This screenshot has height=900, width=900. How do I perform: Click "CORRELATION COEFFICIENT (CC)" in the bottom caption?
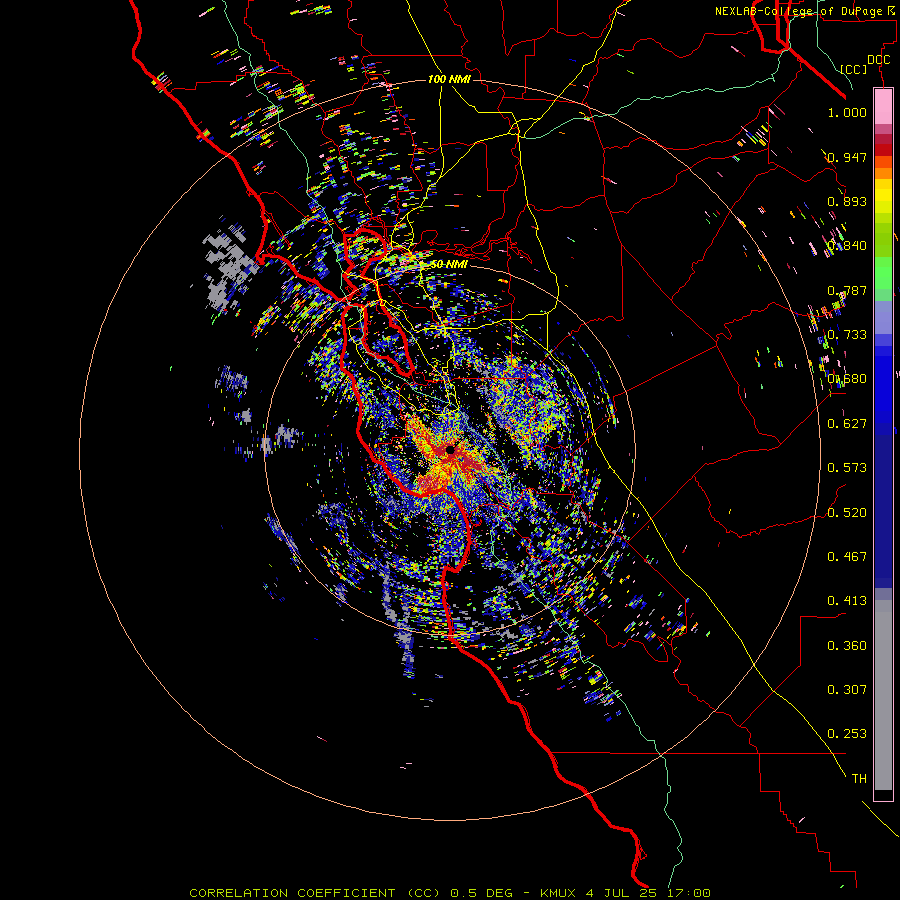316,893
